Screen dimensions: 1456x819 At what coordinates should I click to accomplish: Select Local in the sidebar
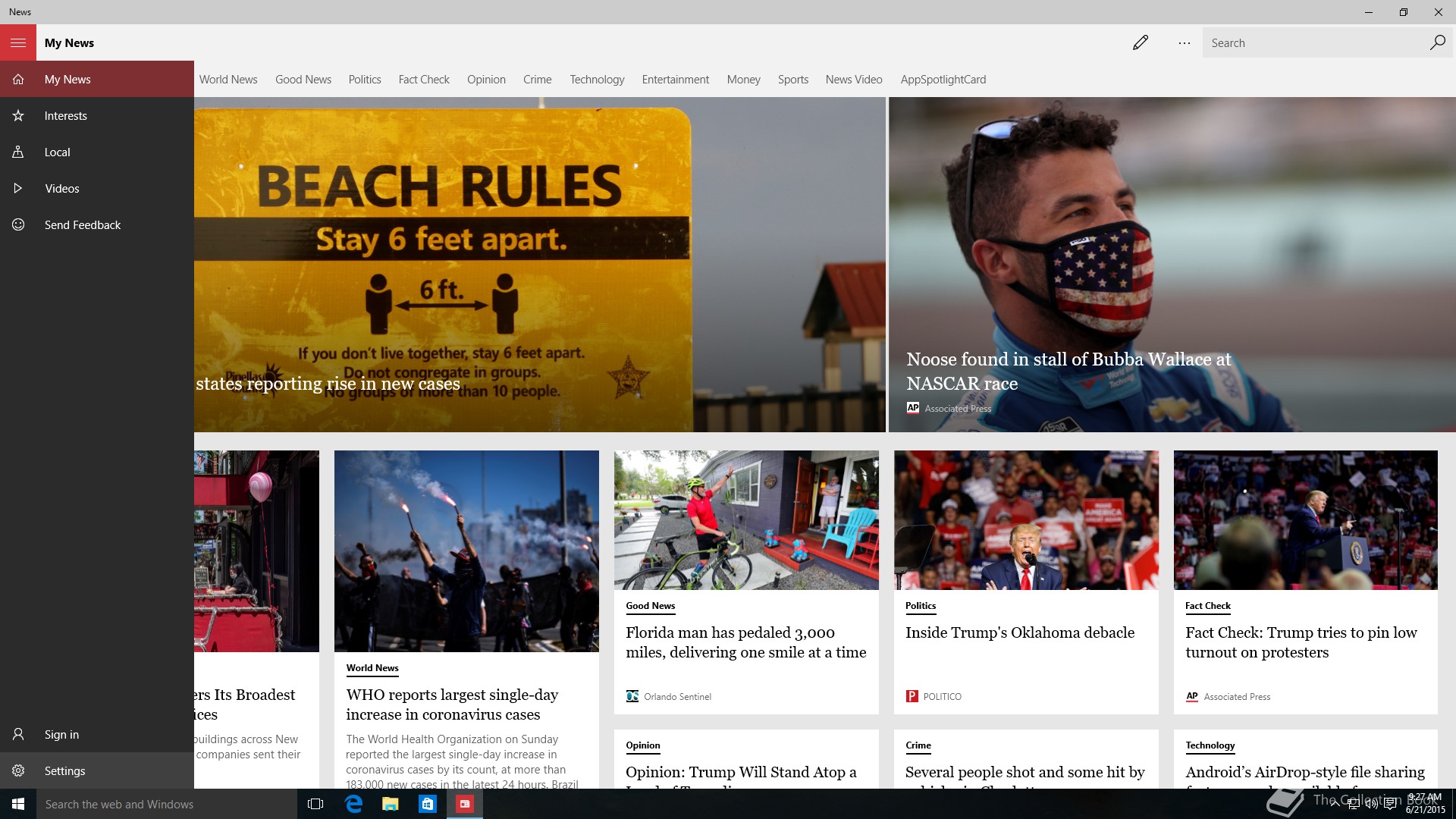pyautogui.click(x=97, y=152)
